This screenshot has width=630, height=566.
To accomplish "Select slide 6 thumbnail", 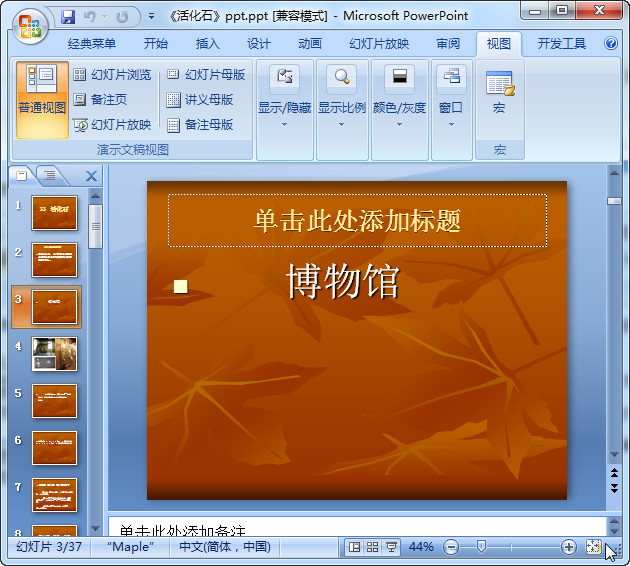I will point(54,448).
